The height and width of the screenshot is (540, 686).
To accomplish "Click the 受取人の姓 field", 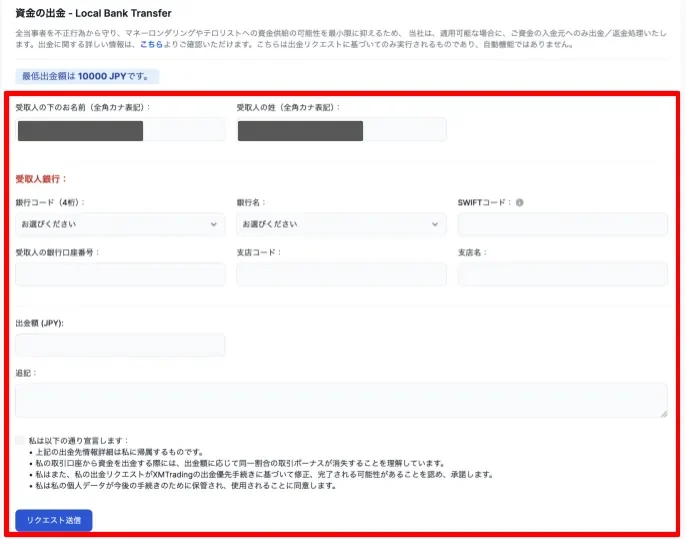I will 341,130.
